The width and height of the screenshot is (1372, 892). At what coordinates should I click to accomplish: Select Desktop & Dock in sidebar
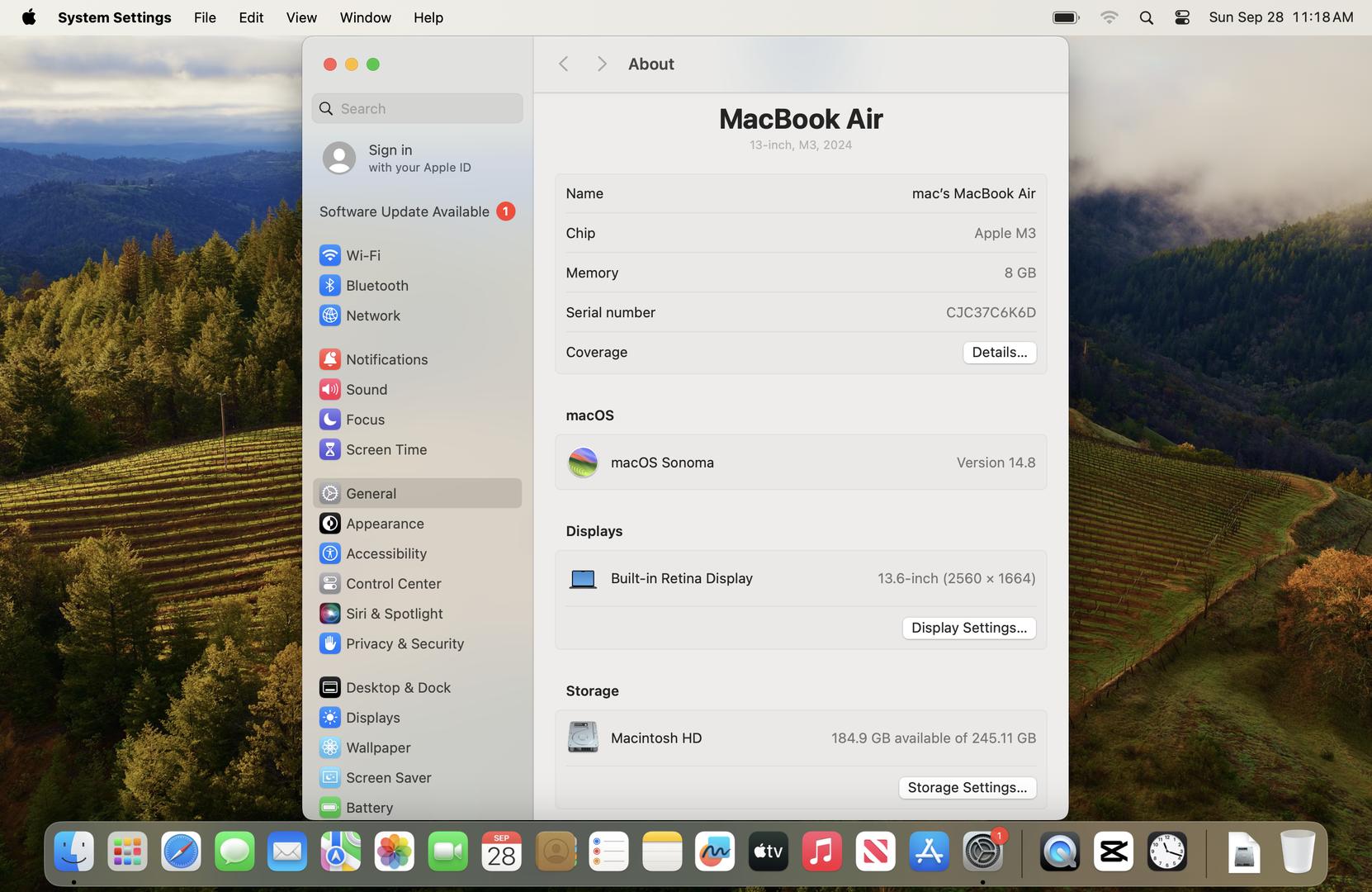point(417,687)
